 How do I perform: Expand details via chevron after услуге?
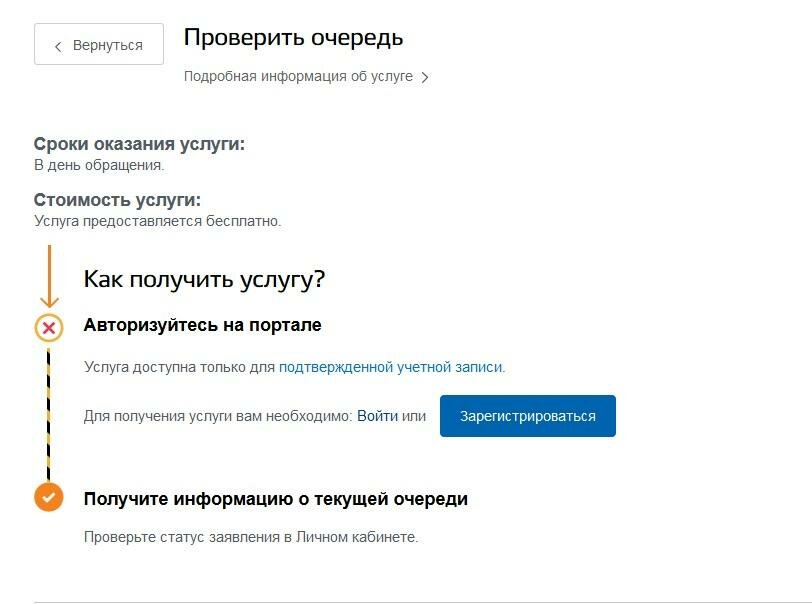coord(425,77)
